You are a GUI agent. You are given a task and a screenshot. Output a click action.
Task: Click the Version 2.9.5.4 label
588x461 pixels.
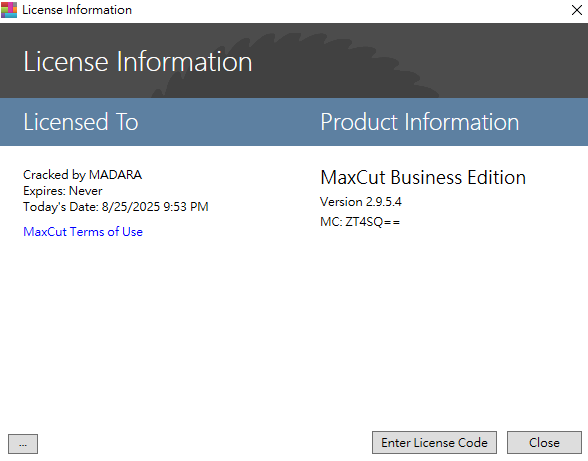[361, 202]
